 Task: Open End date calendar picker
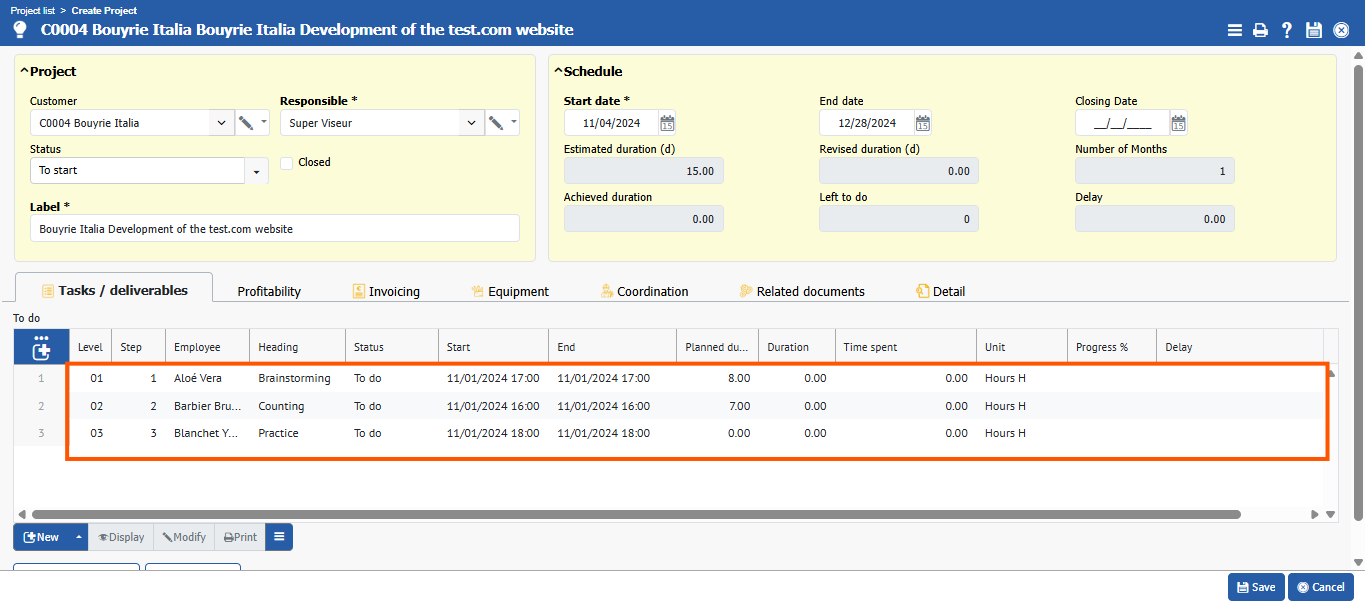click(923, 123)
